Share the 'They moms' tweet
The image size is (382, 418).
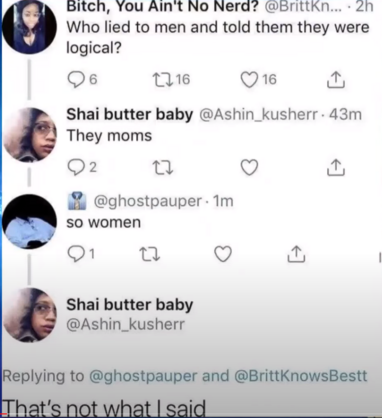pyautogui.click(x=336, y=167)
